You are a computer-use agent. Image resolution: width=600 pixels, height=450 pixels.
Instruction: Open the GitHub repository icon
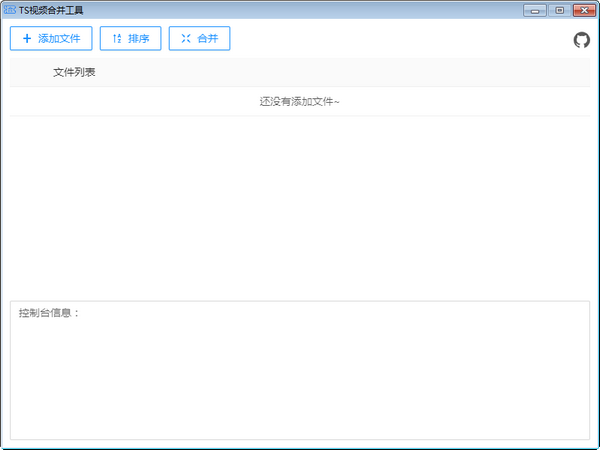click(581, 39)
